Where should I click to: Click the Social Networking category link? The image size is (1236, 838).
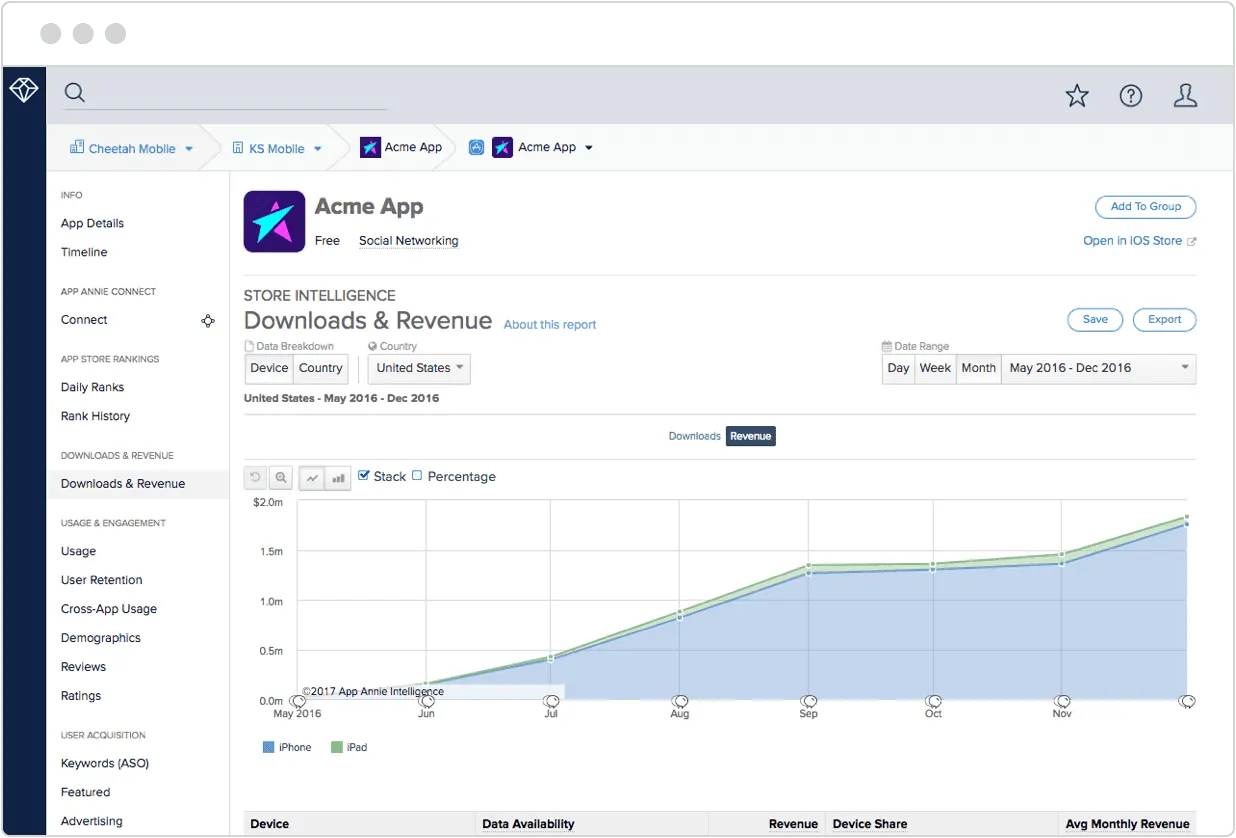coord(408,241)
